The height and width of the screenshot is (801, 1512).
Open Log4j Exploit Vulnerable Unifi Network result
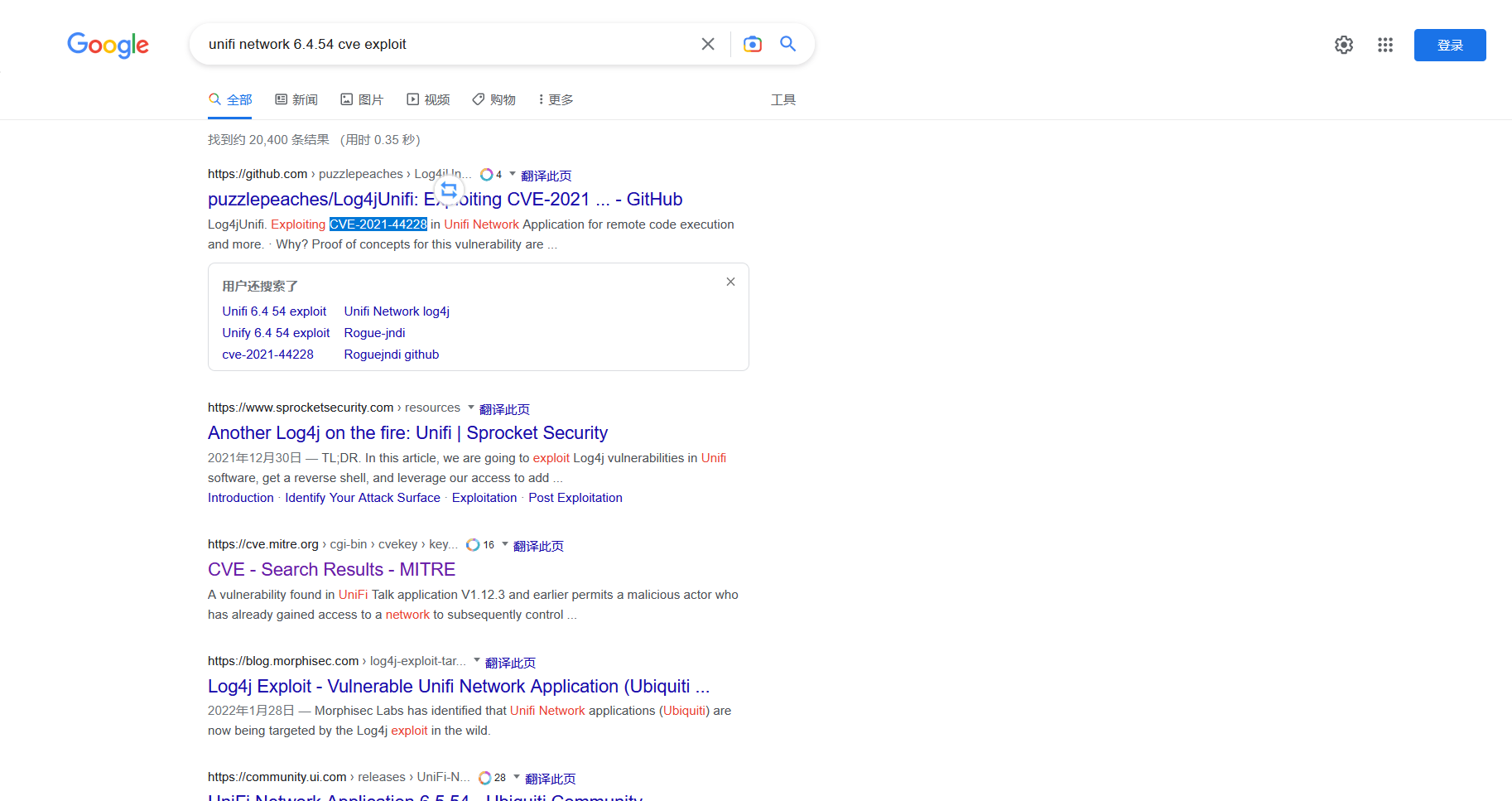coord(459,687)
